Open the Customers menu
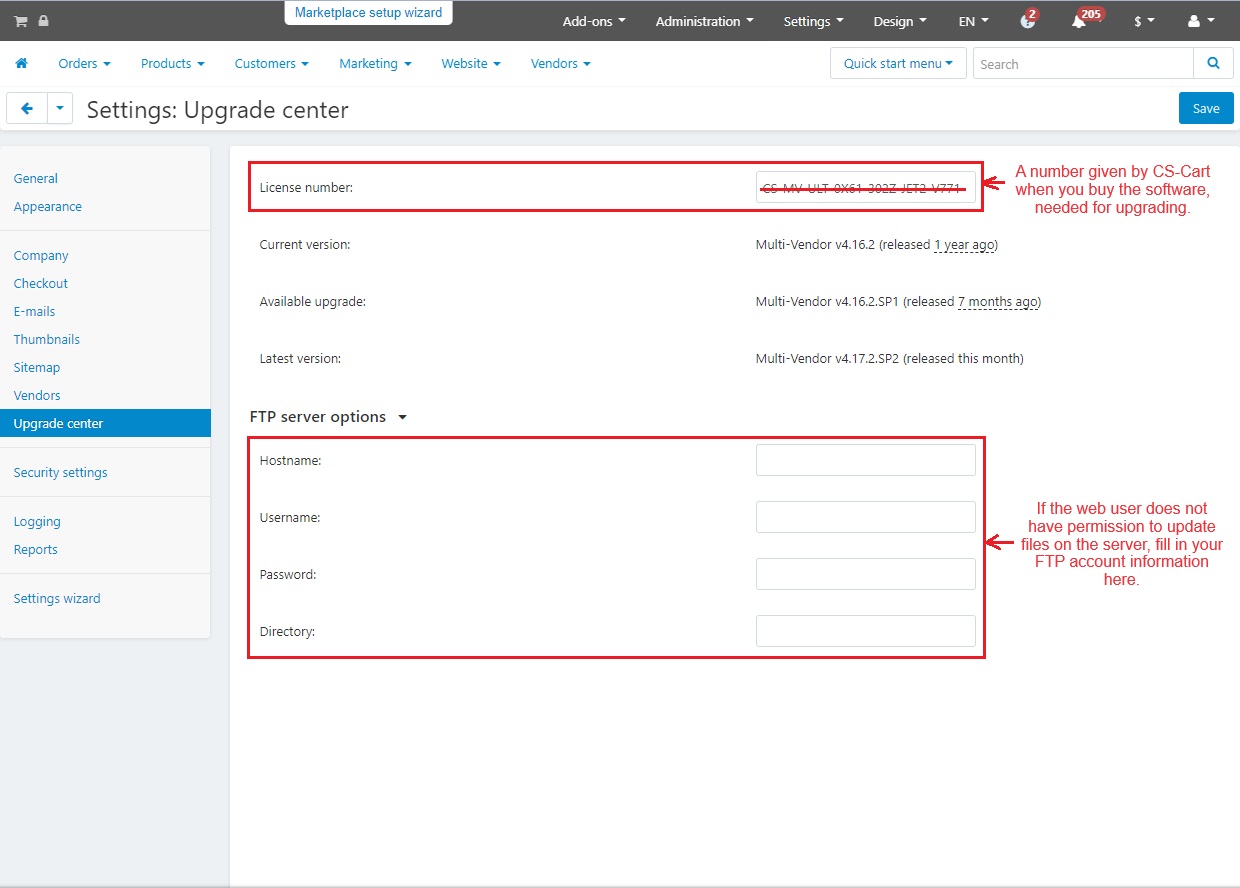 pyautogui.click(x=271, y=63)
